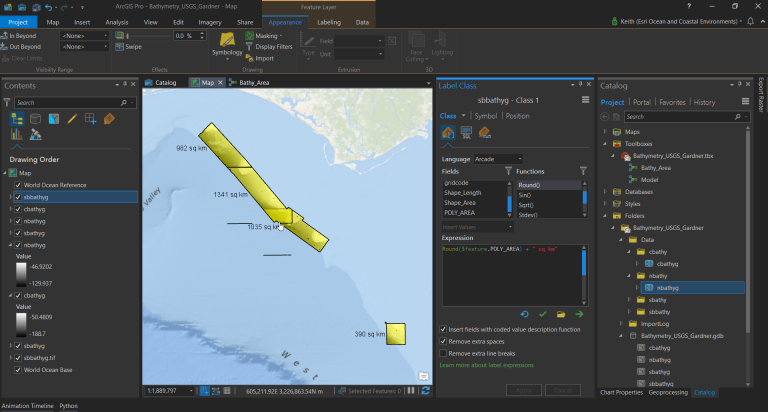Open the Language Arcade dropdown
This screenshot has height=412, width=768.
click(x=498, y=159)
